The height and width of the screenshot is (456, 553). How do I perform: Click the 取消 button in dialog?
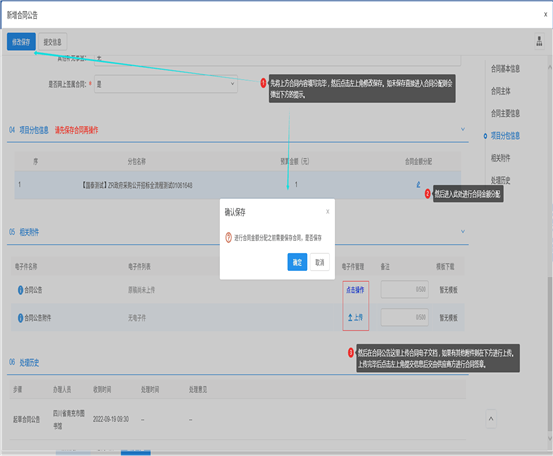click(x=320, y=262)
